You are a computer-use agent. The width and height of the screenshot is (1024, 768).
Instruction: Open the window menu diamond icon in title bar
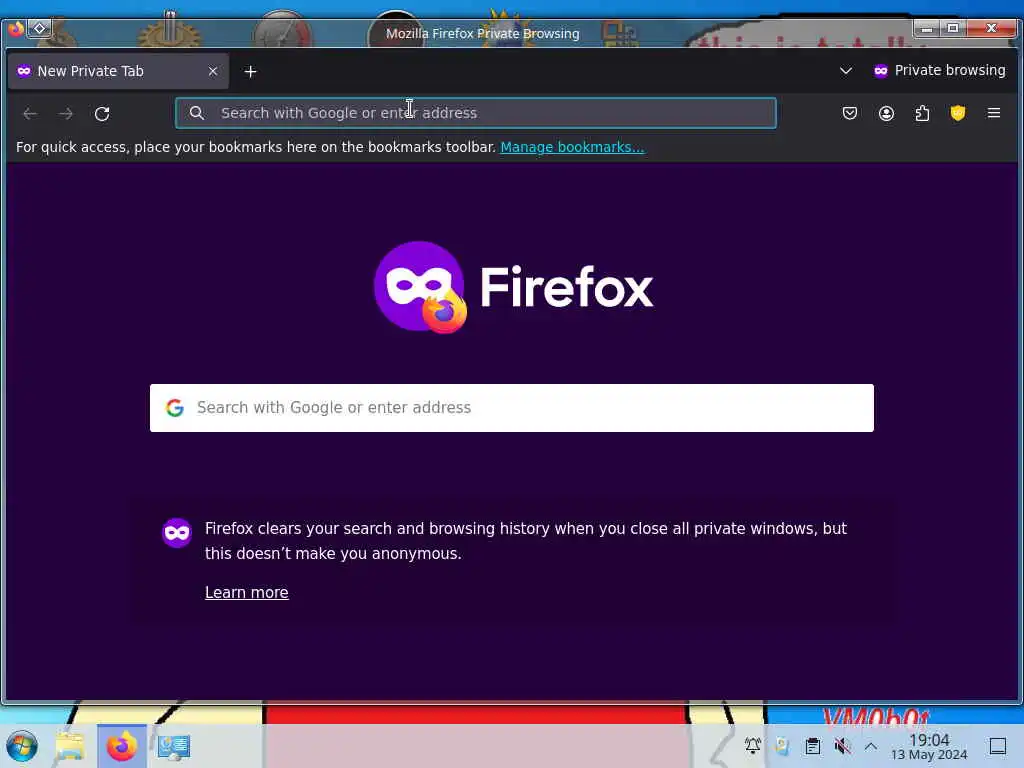click(39, 28)
